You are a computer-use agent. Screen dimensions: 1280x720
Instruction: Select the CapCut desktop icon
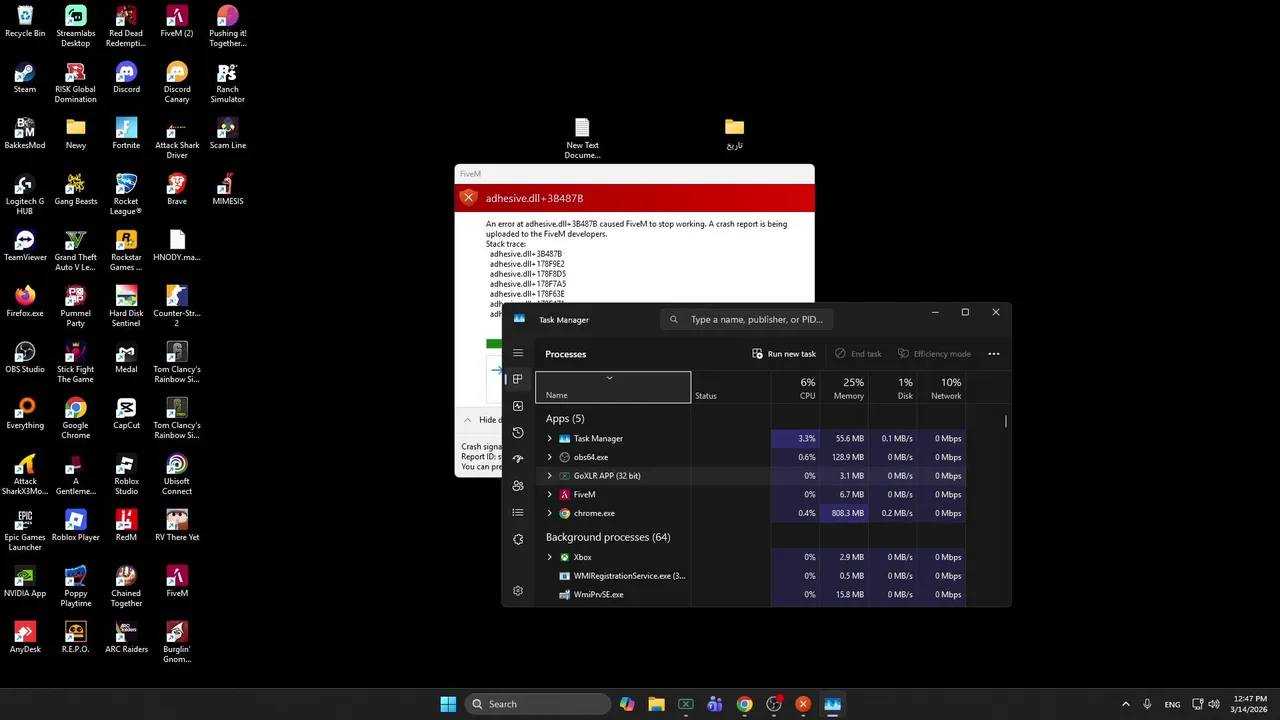point(126,414)
